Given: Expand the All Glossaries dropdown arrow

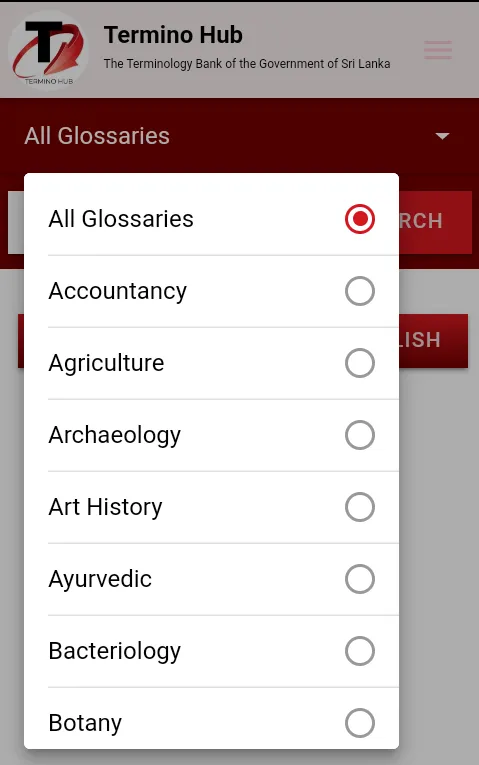Looking at the screenshot, I should [442, 136].
